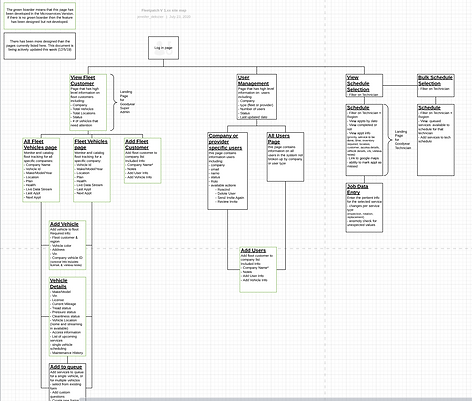The height and width of the screenshot is (401, 472).
Task: Click the 'Fleetpatch V 1.xx site map' title
Action: click(164, 11)
